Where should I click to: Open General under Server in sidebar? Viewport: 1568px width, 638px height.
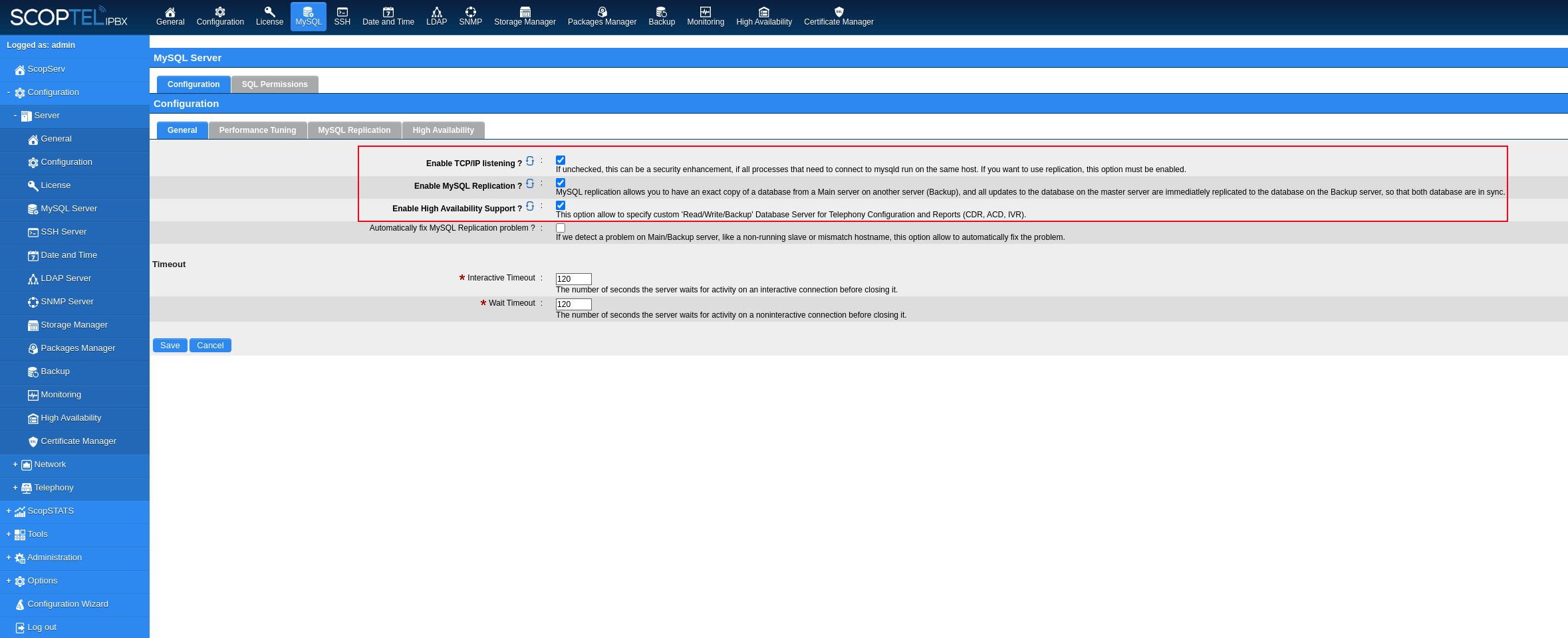(74, 139)
